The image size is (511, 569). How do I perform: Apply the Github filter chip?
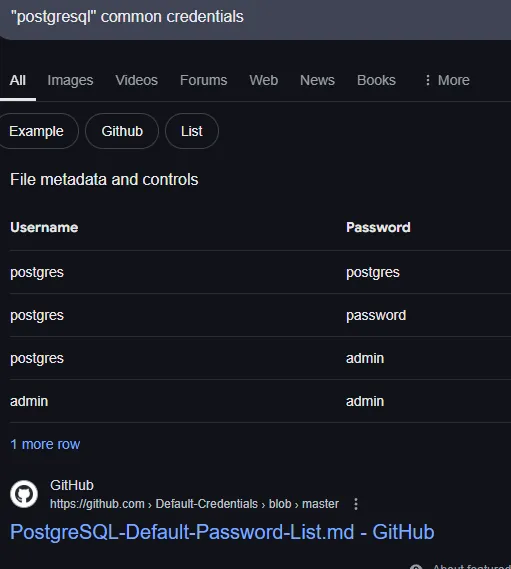[x=122, y=131]
